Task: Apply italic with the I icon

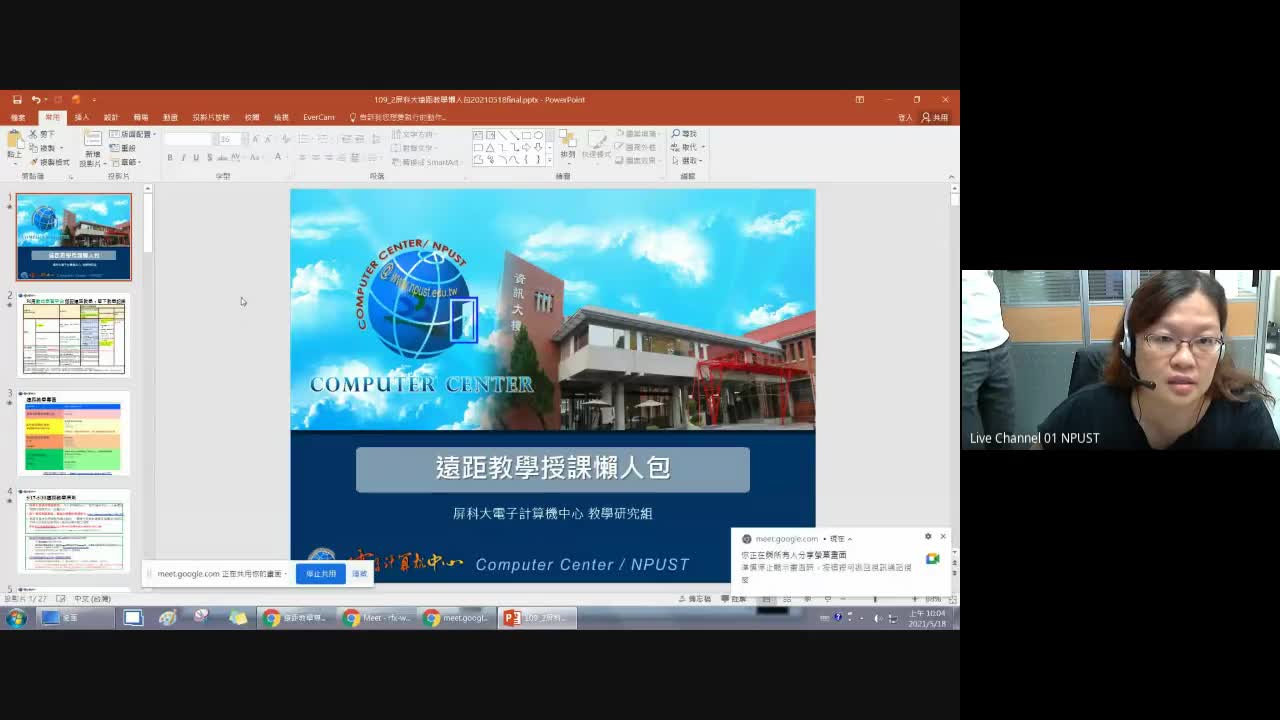Action: pyautogui.click(x=183, y=158)
